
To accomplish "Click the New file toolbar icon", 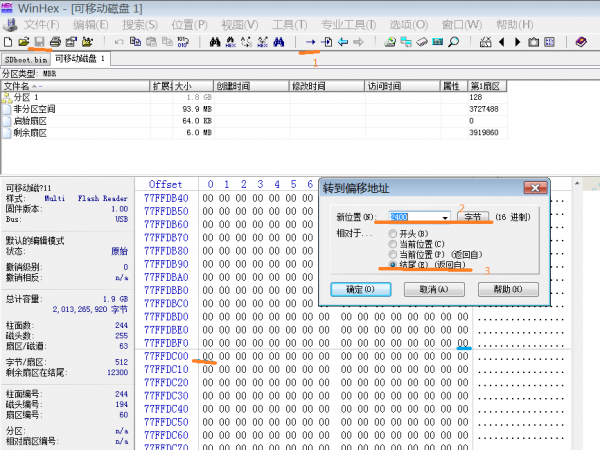I will [7, 41].
